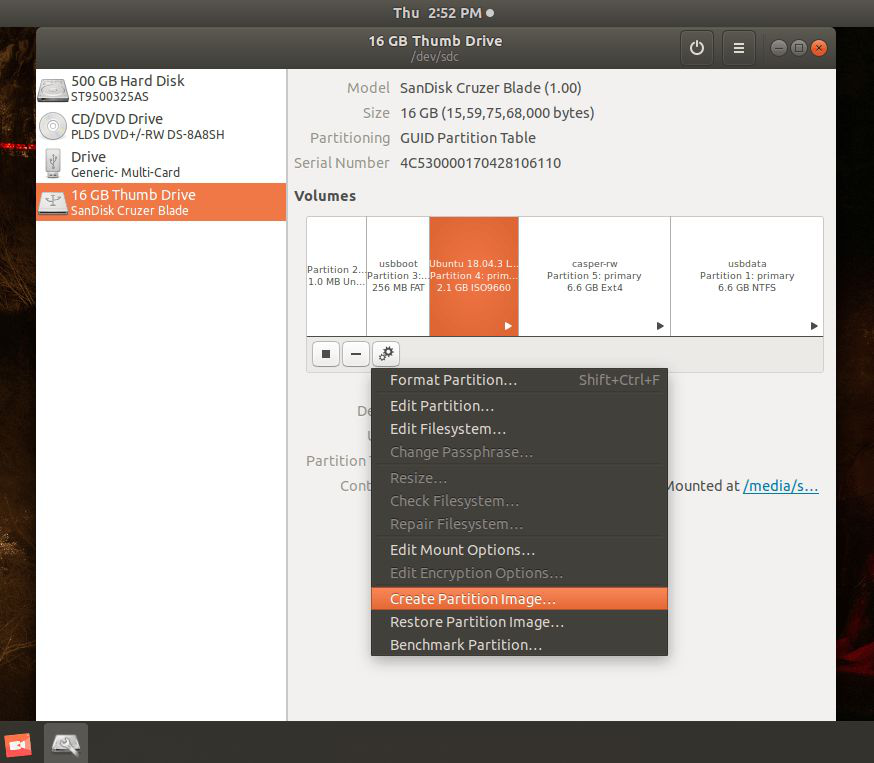
Task: Open the /media/s… mount point link
Action: pos(780,486)
